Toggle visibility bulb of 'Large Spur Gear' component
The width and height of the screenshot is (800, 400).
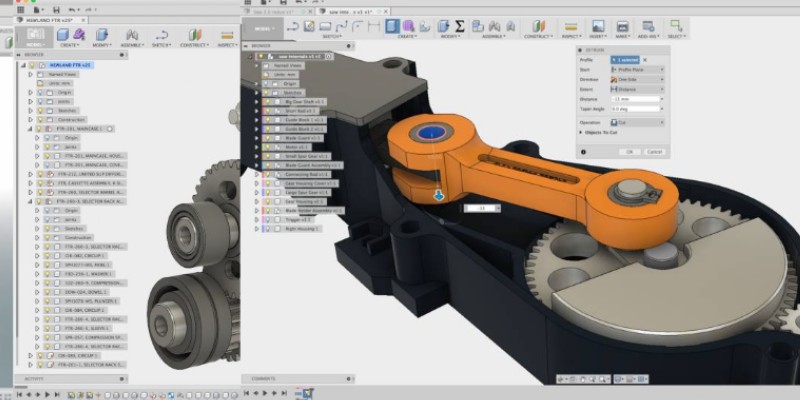pos(266,193)
